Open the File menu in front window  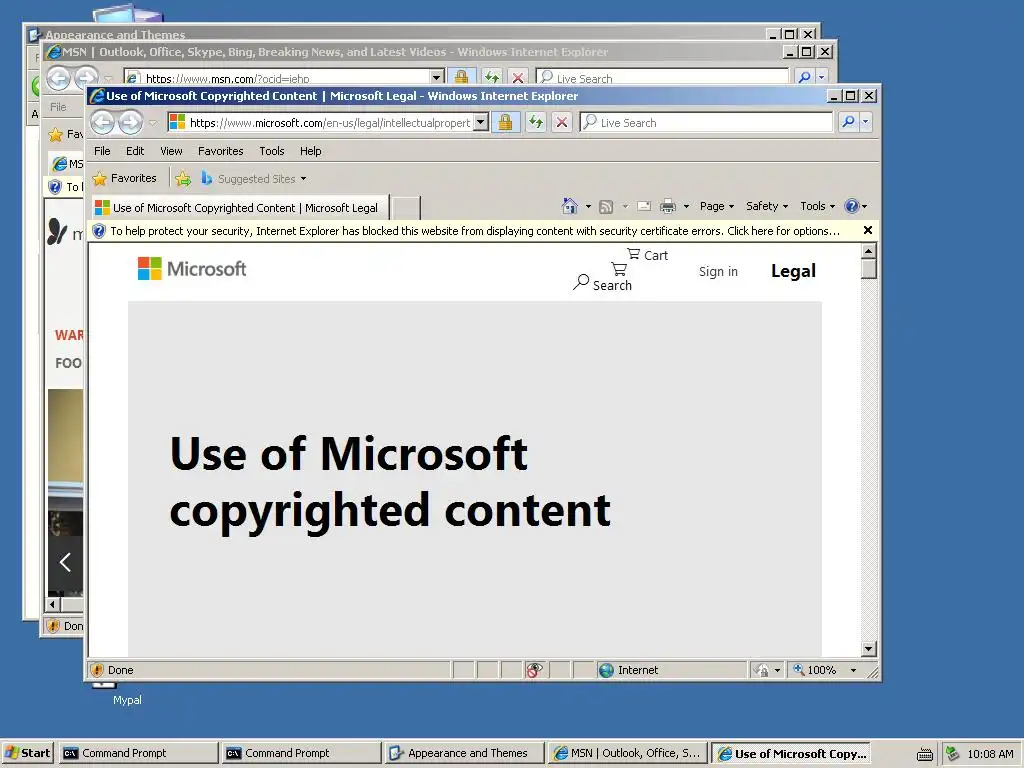pos(103,151)
